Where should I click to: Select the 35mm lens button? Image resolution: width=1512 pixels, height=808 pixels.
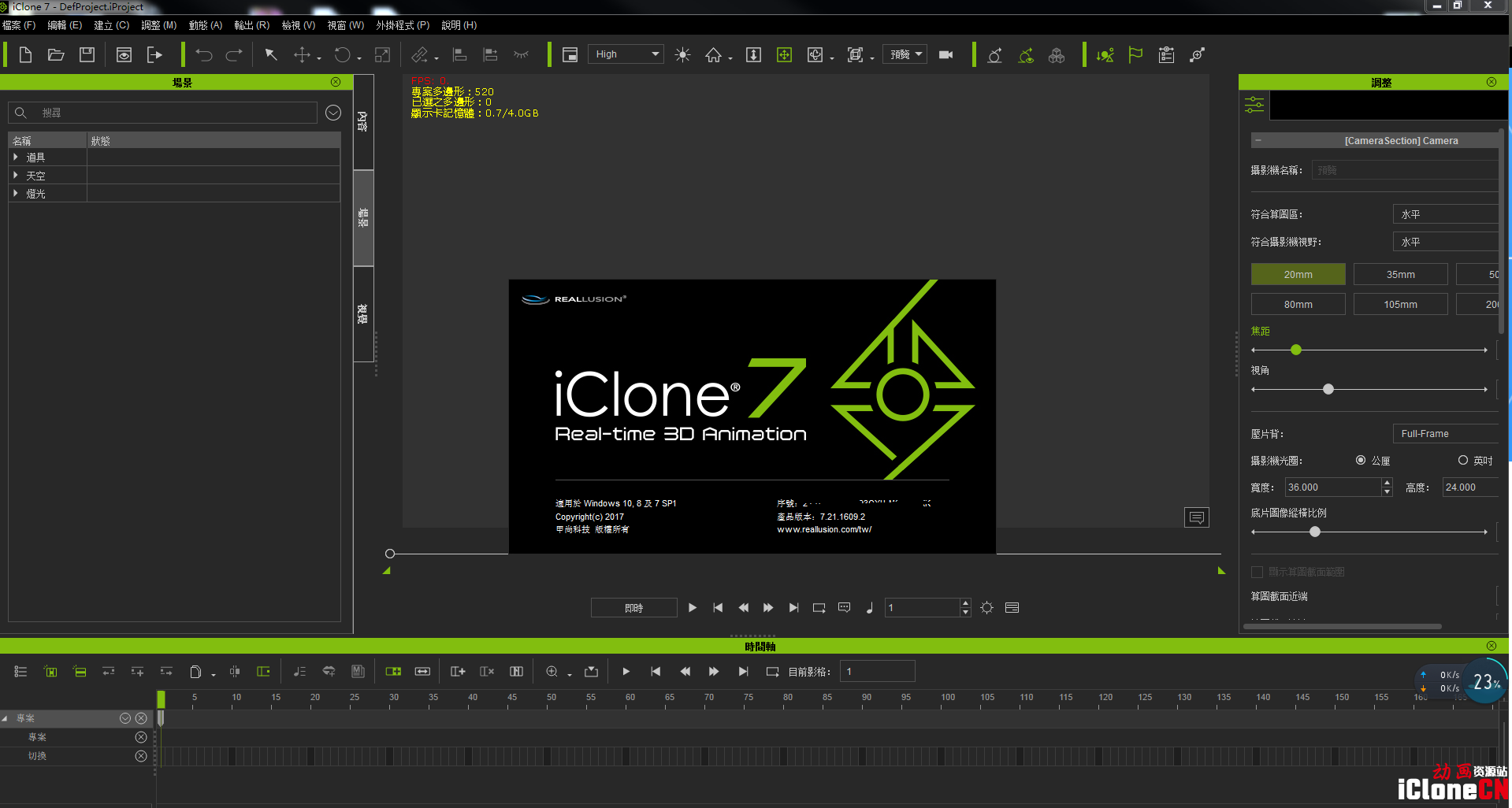[x=1401, y=274]
